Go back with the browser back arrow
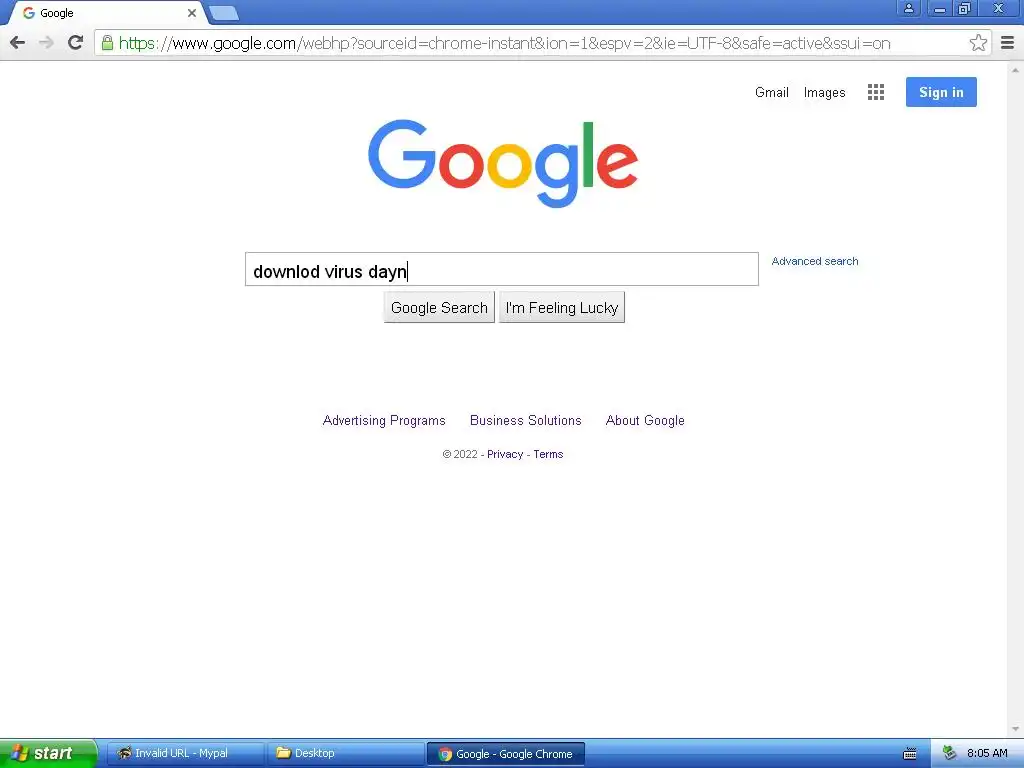The height and width of the screenshot is (768, 1024). pyautogui.click(x=18, y=43)
